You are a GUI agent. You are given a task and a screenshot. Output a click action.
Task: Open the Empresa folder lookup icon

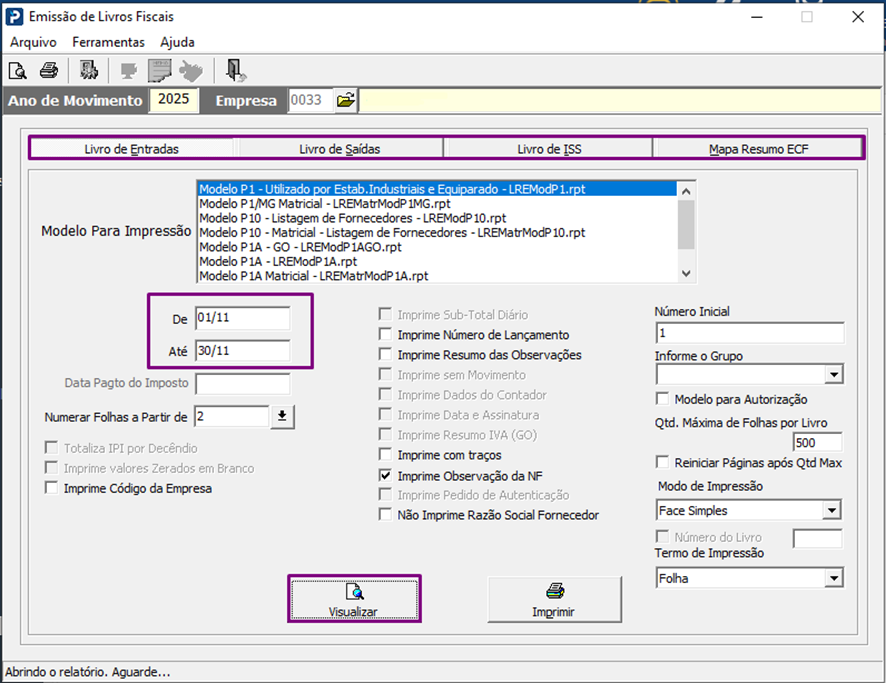tap(345, 101)
